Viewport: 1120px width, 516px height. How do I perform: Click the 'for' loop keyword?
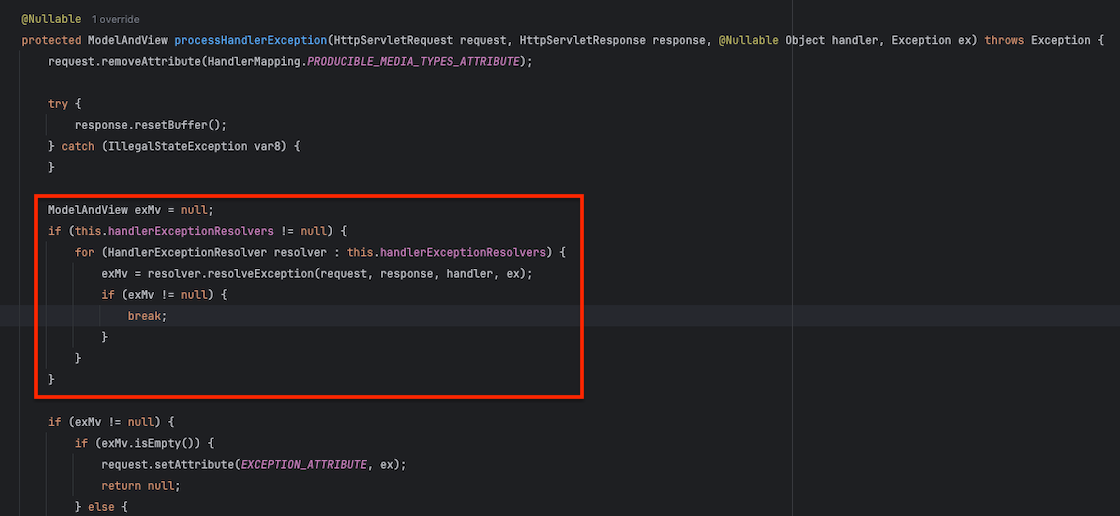pyautogui.click(x=84, y=252)
